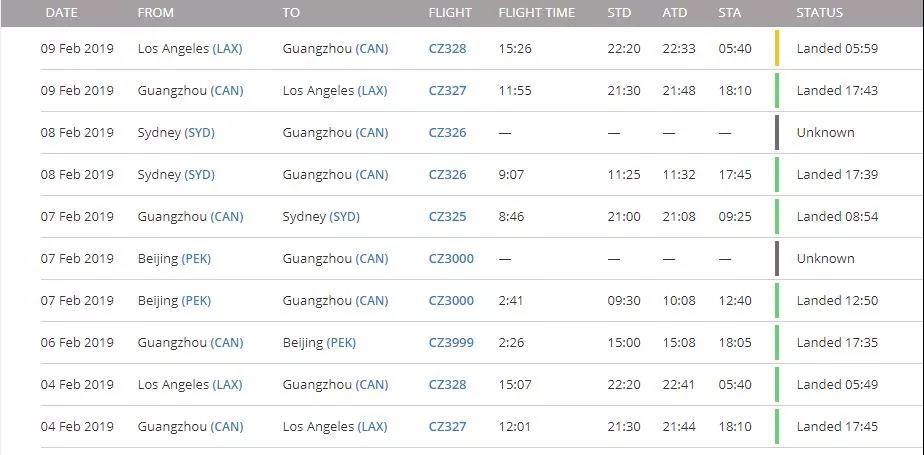Screen dimensions: 924x455
Task: Click CZ328 link on 04 Feb 2019
Action: point(447,385)
